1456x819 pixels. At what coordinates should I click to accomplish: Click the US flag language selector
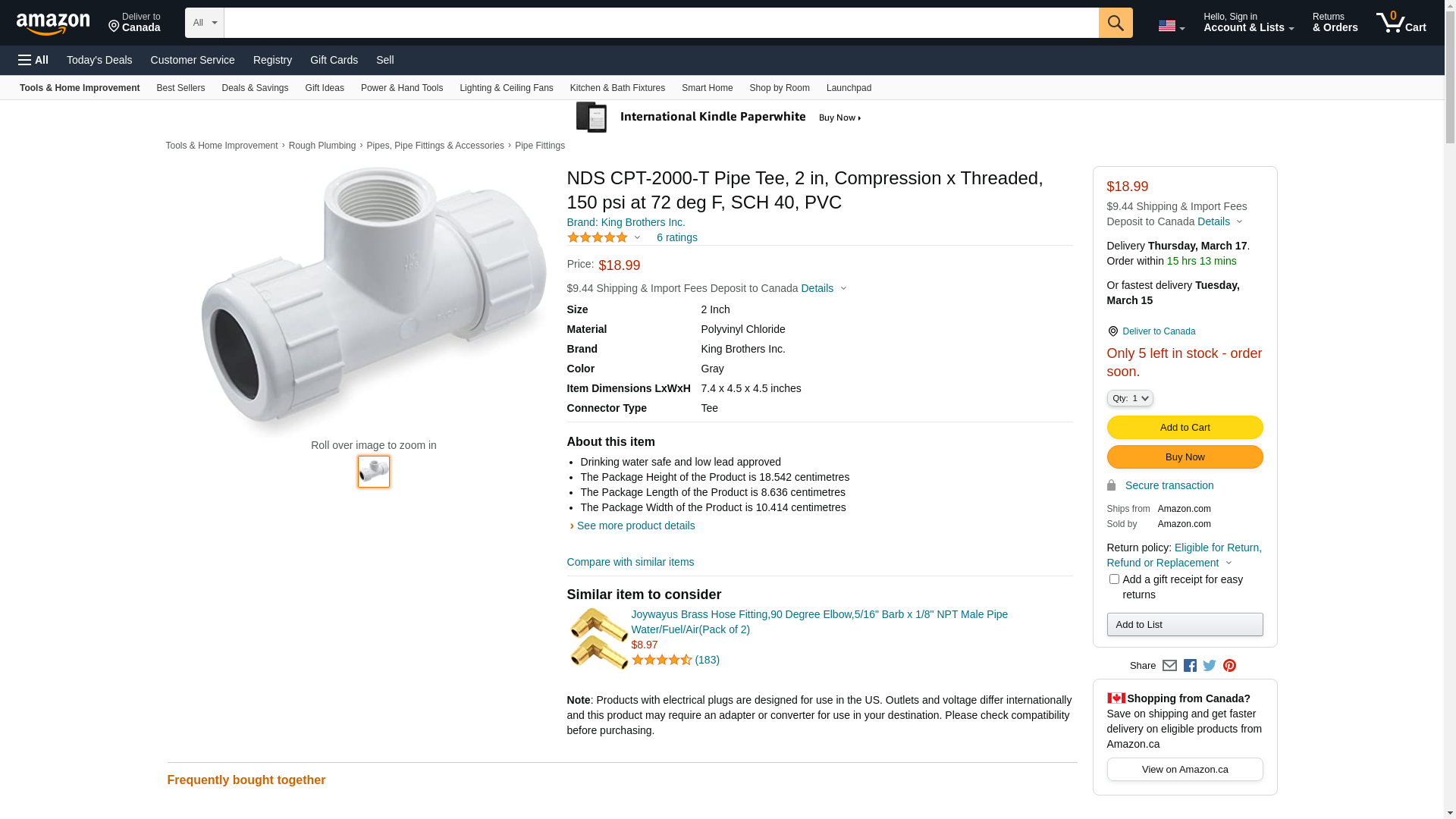[1171, 26]
